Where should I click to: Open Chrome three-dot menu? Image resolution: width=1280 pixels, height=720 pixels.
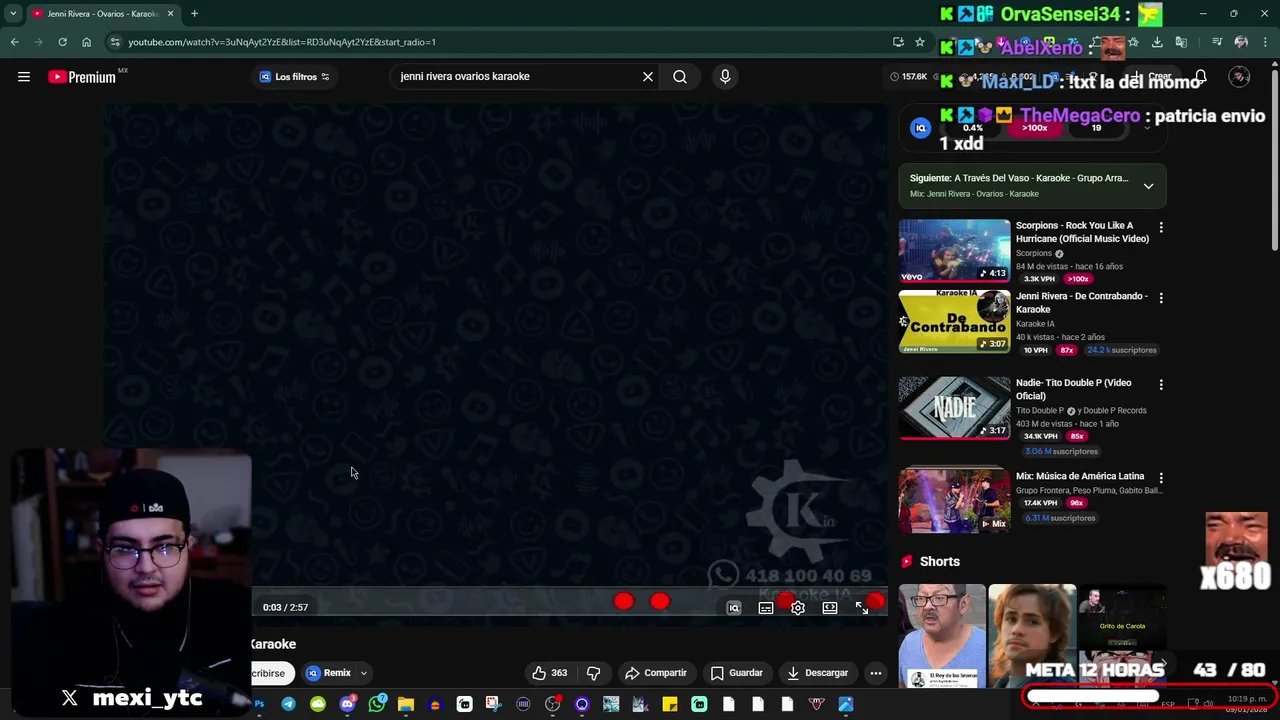1265,42
